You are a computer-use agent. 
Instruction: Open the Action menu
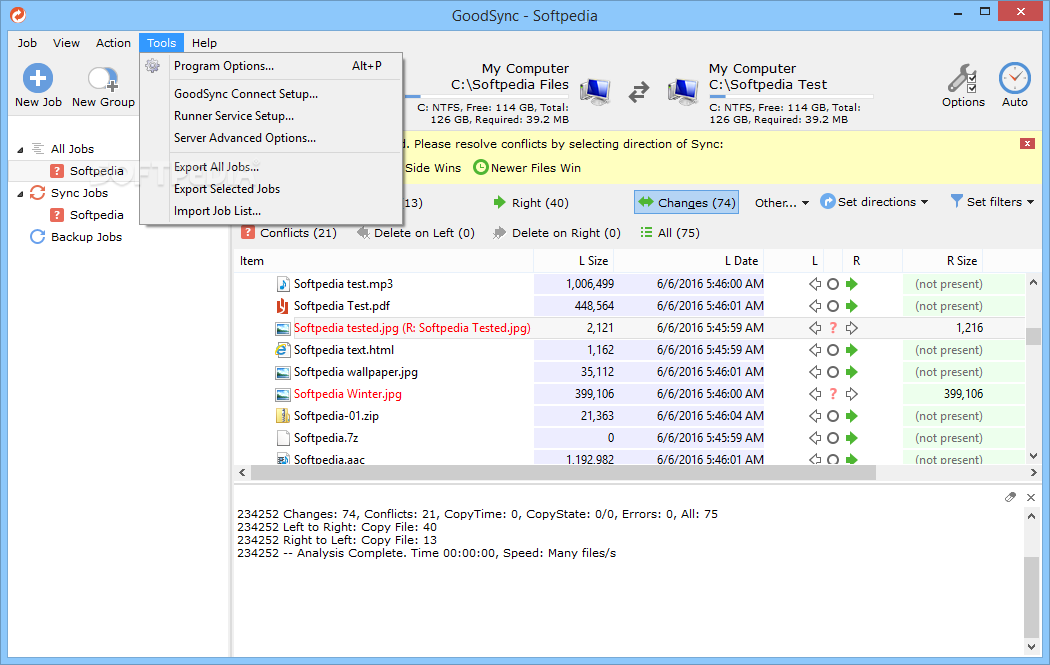[x=113, y=43]
